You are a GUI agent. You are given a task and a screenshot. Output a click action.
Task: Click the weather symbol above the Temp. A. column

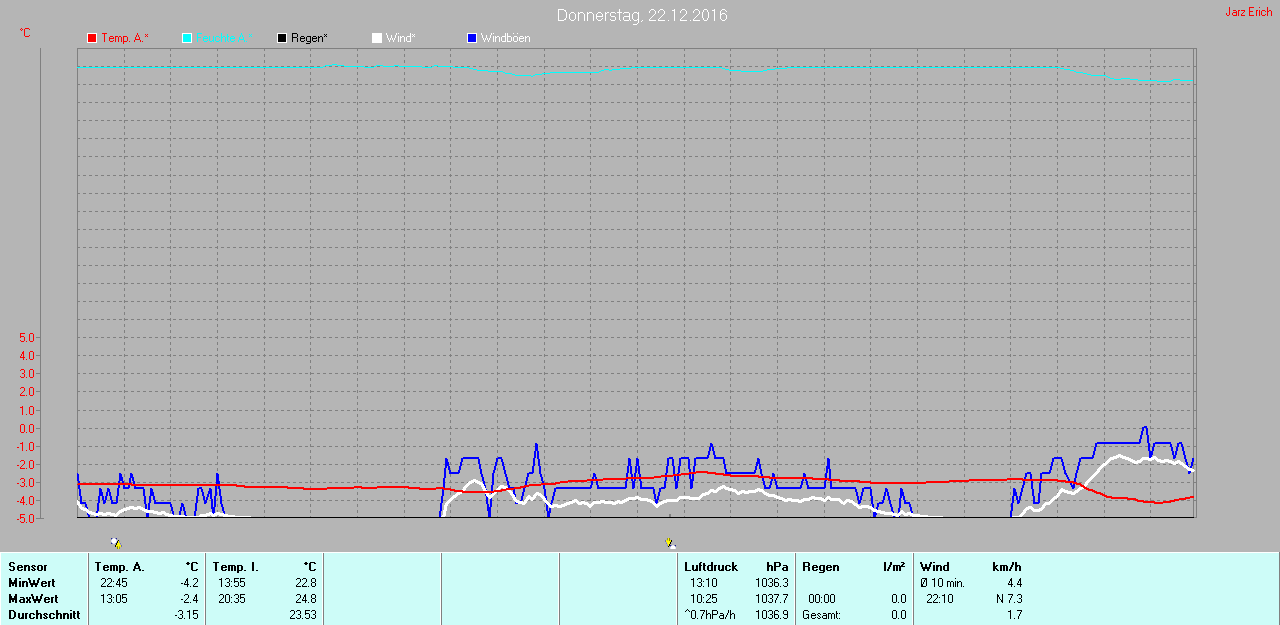116,542
